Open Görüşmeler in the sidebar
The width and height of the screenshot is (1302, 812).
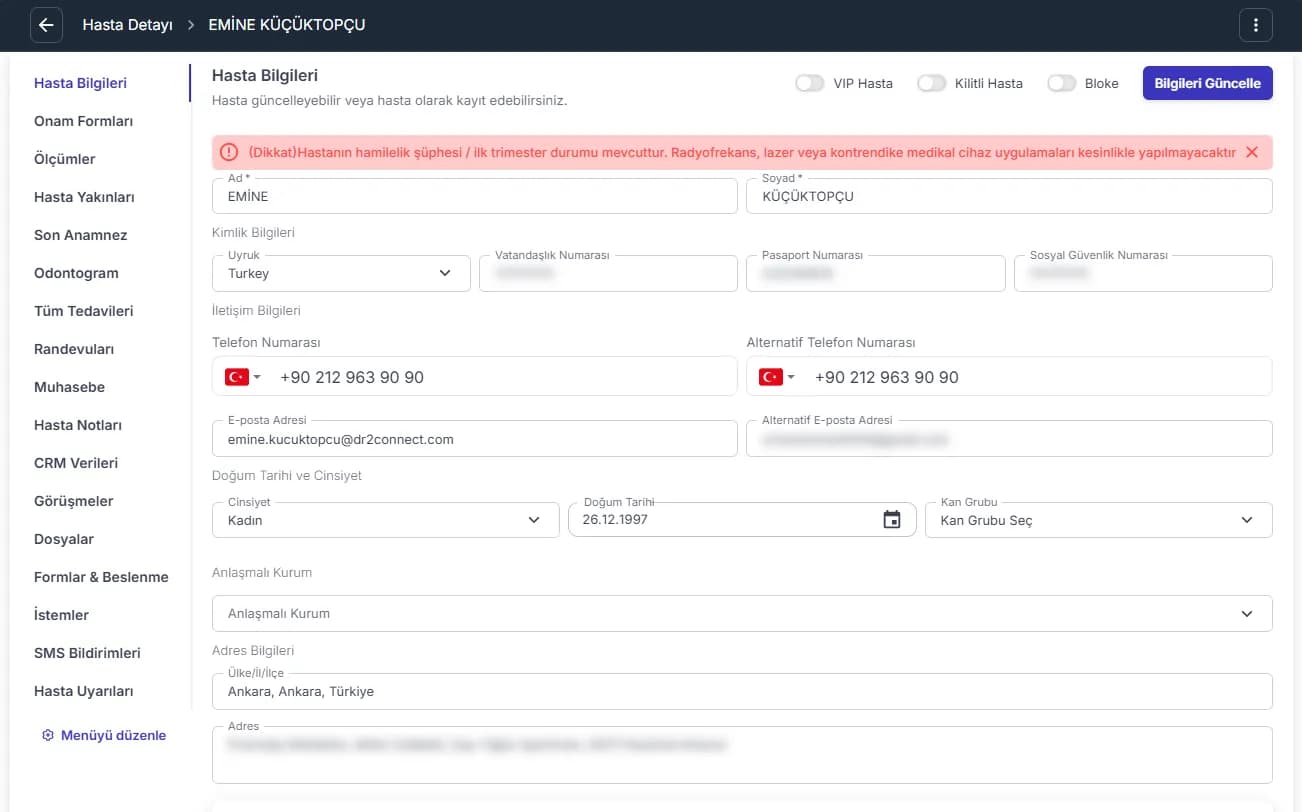74,501
